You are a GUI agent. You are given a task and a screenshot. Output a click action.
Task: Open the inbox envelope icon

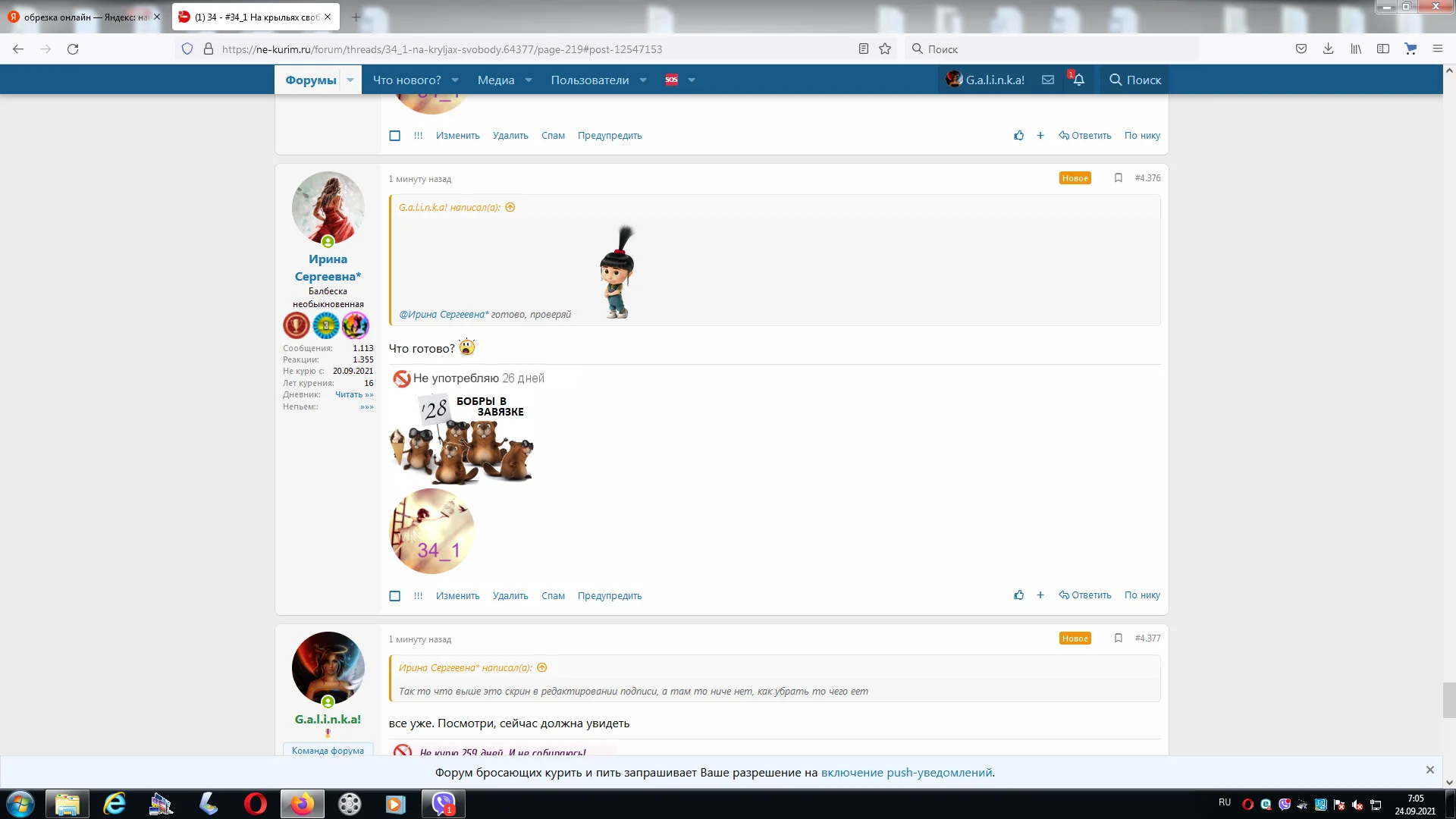(1047, 80)
